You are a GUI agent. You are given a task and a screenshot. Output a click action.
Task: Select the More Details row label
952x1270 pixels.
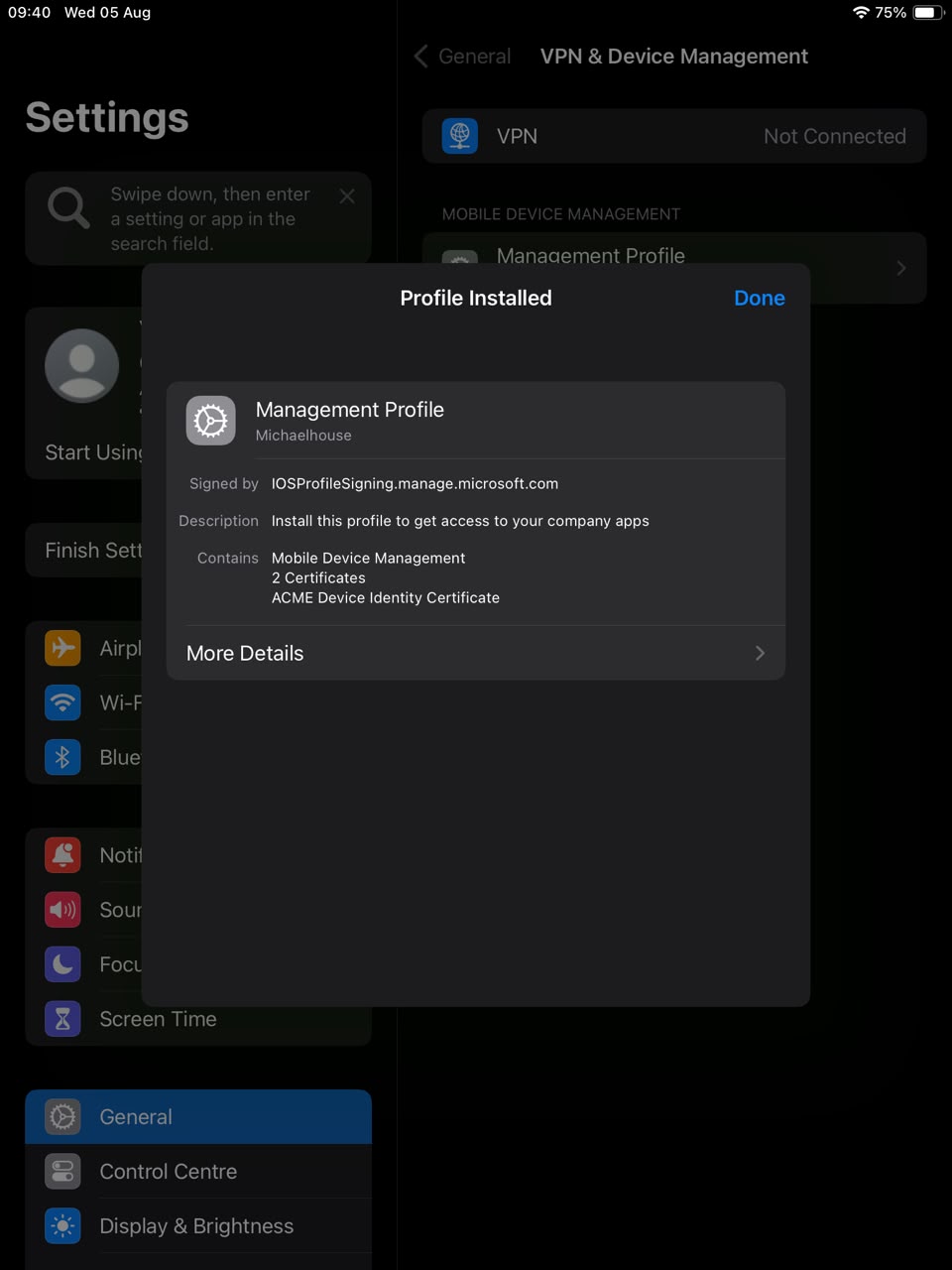(245, 653)
